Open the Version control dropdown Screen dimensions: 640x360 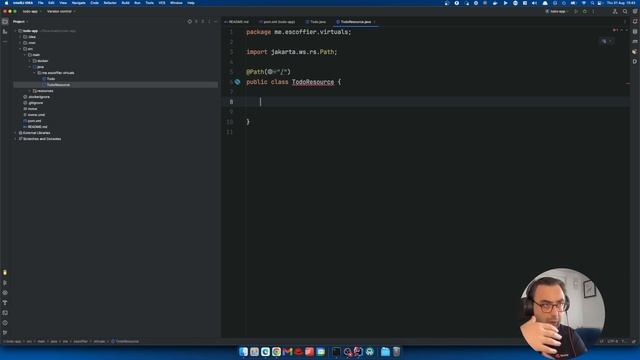pyautogui.click(x=61, y=11)
